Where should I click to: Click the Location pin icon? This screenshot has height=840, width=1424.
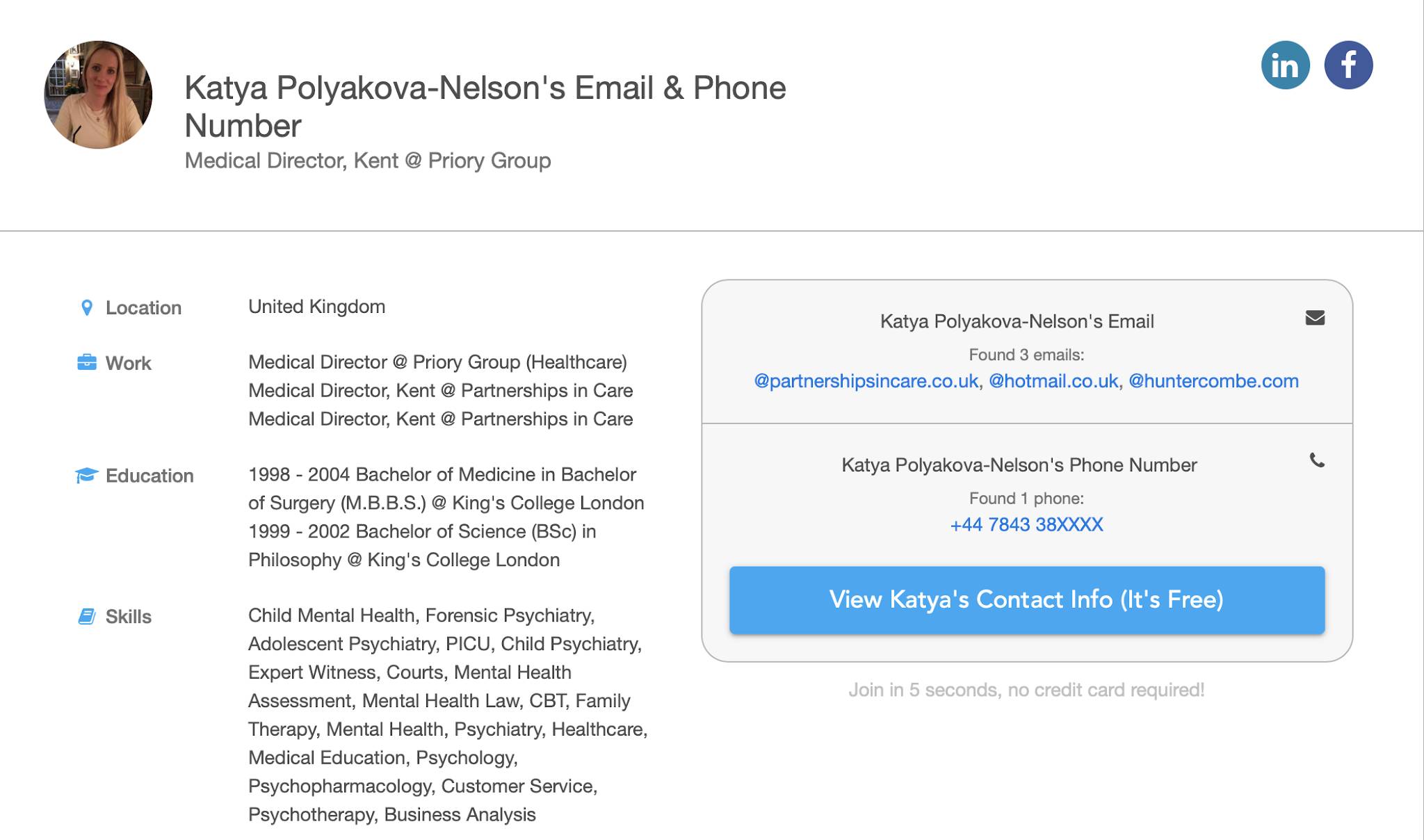(x=87, y=307)
